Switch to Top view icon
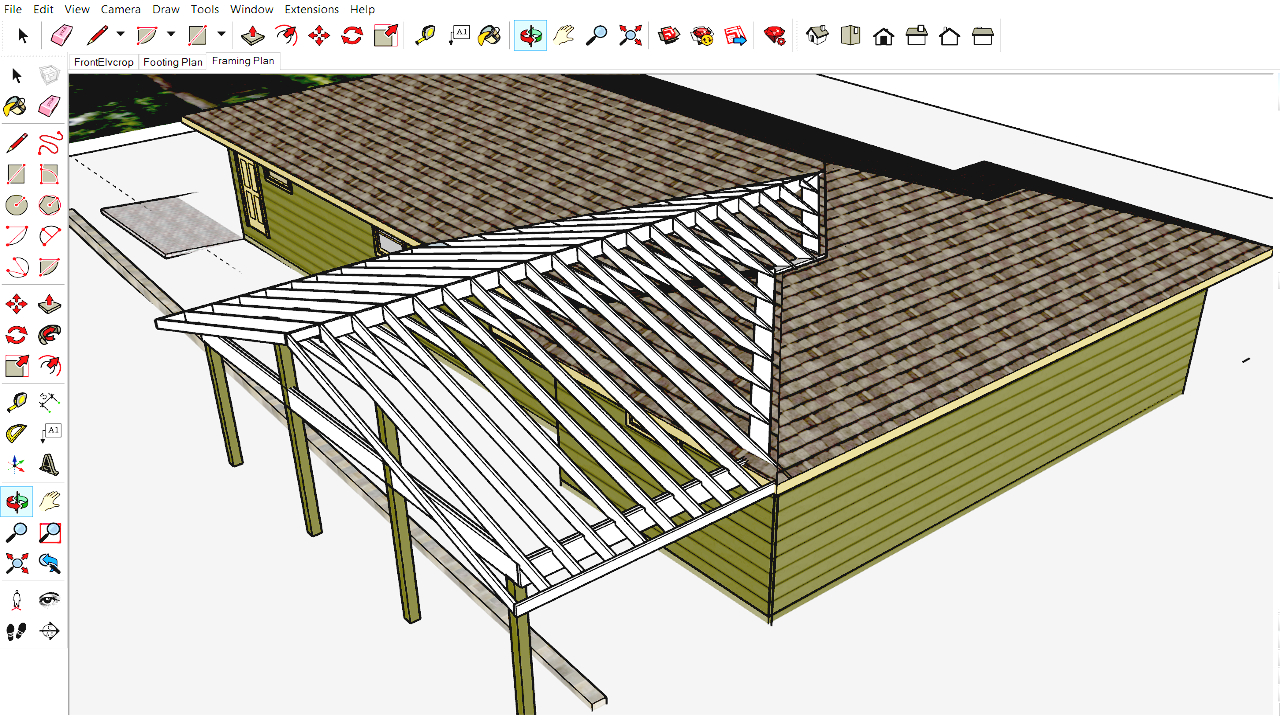The height and width of the screenshot is (720, 1280). pos(851,36)
